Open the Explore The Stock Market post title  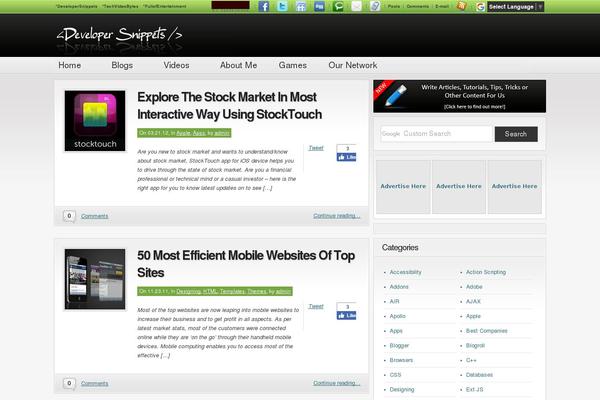[x=230, y=106]
